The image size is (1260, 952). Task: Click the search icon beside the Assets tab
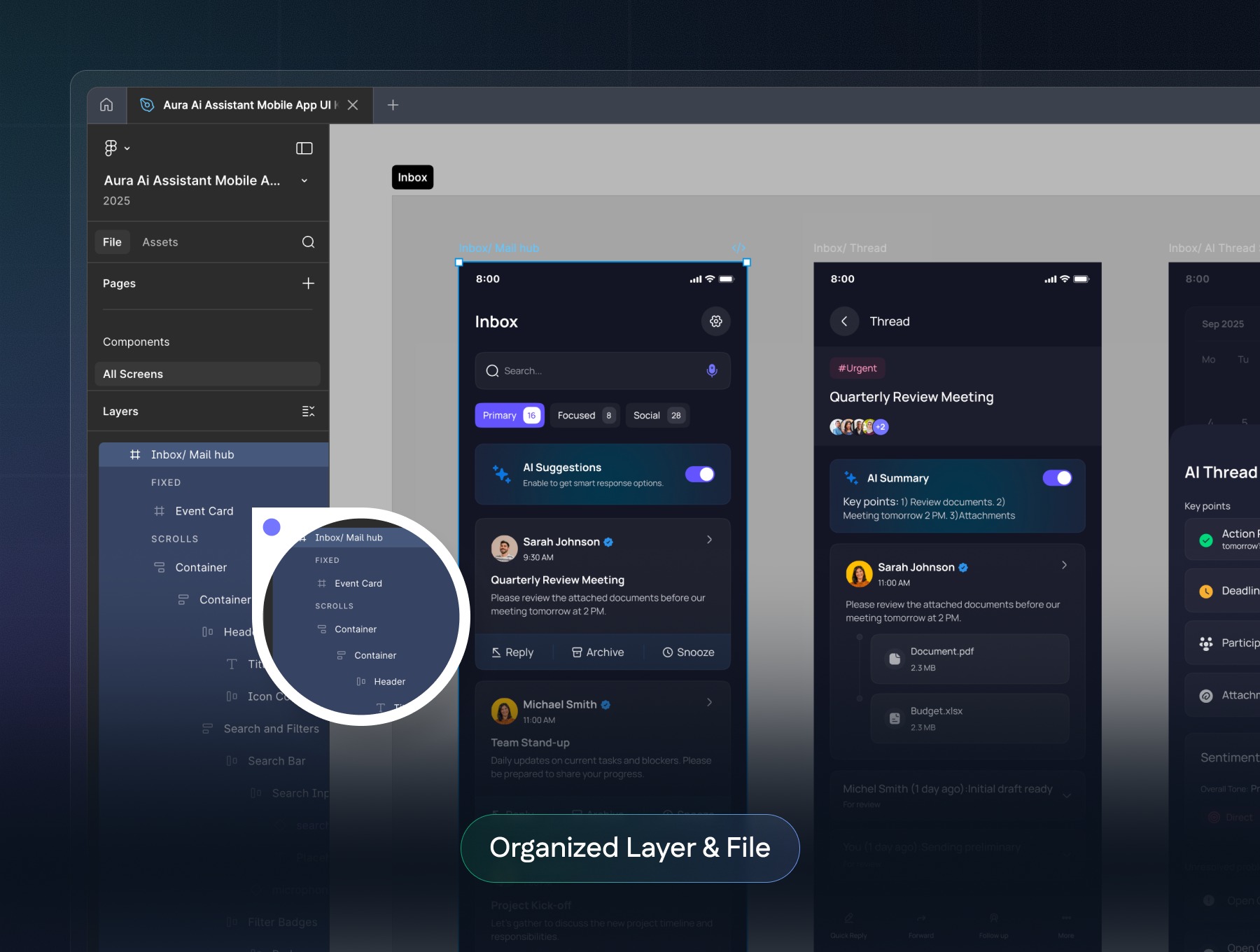coord(308,241)
